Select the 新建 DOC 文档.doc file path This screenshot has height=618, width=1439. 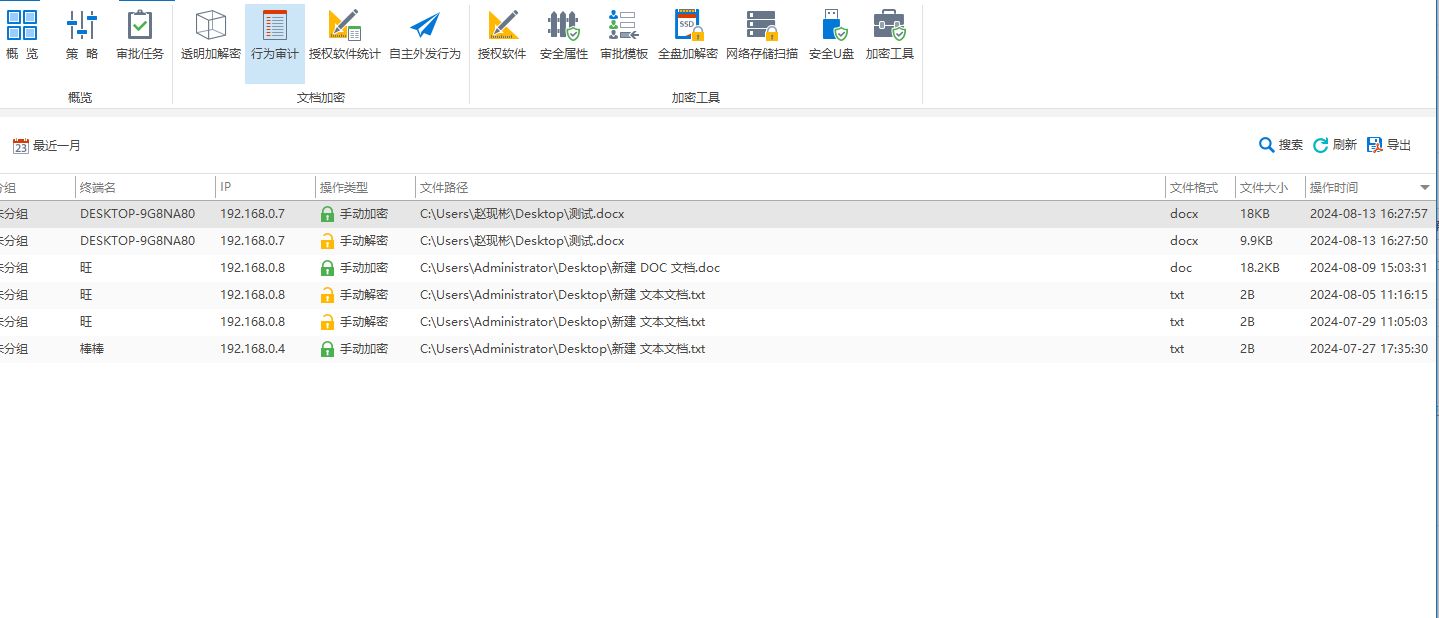click(x=570, y=268)
